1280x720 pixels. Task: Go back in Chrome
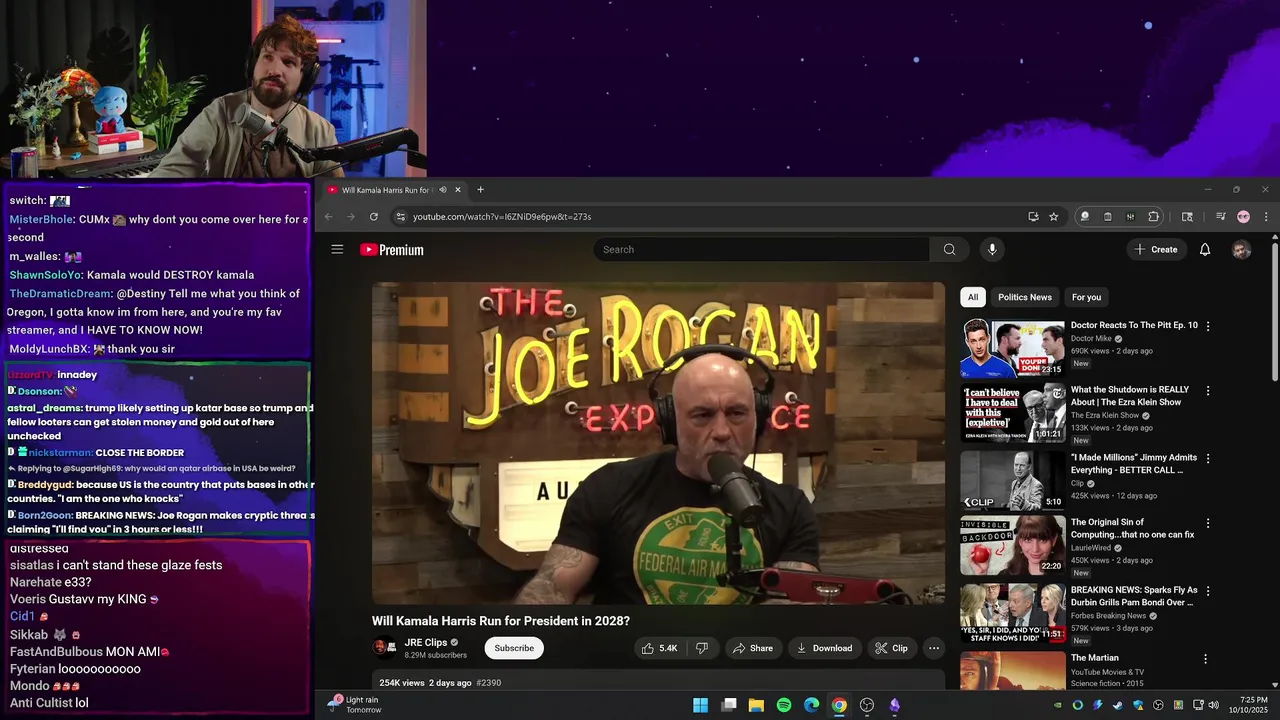328,217
